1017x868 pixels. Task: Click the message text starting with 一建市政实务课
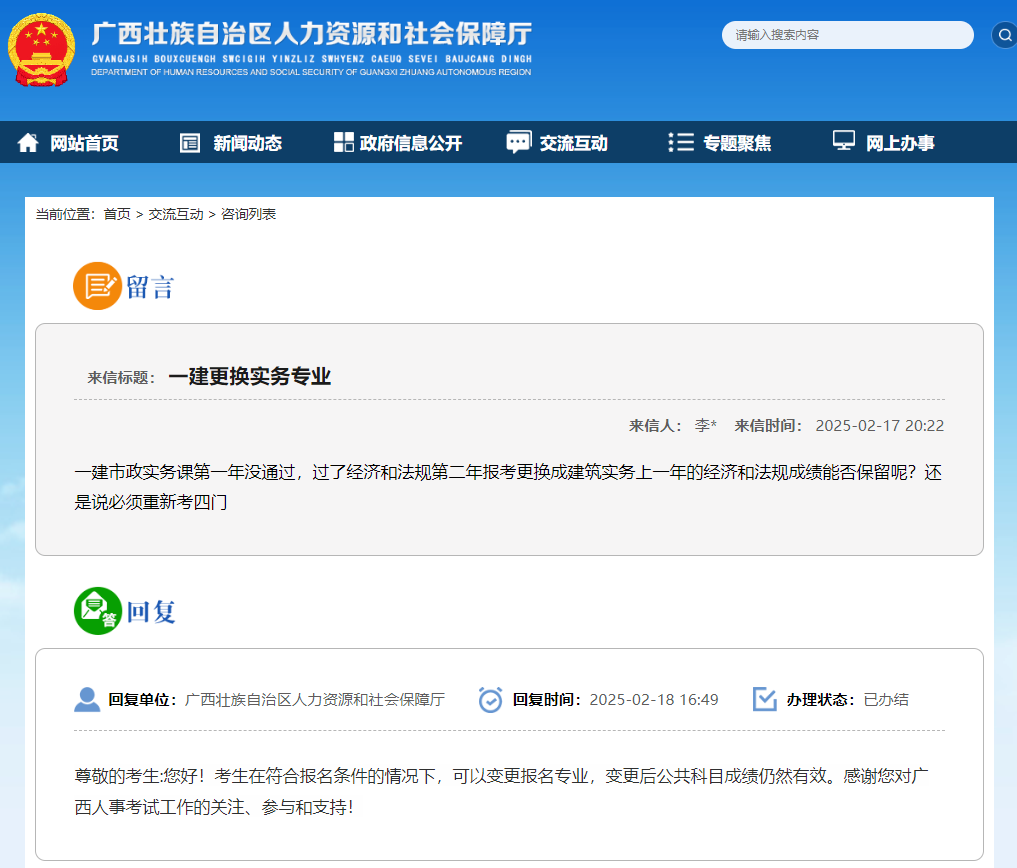pos(508,487)
